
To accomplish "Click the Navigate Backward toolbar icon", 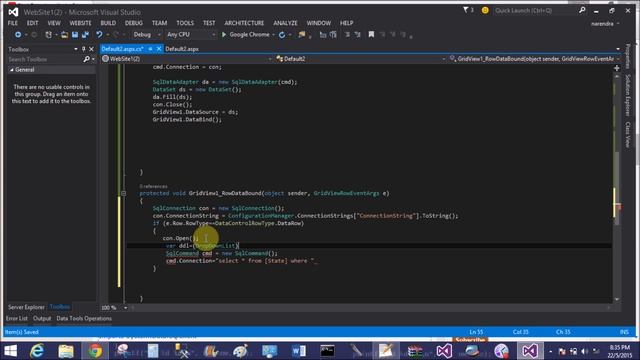I will tap(18, 35).
